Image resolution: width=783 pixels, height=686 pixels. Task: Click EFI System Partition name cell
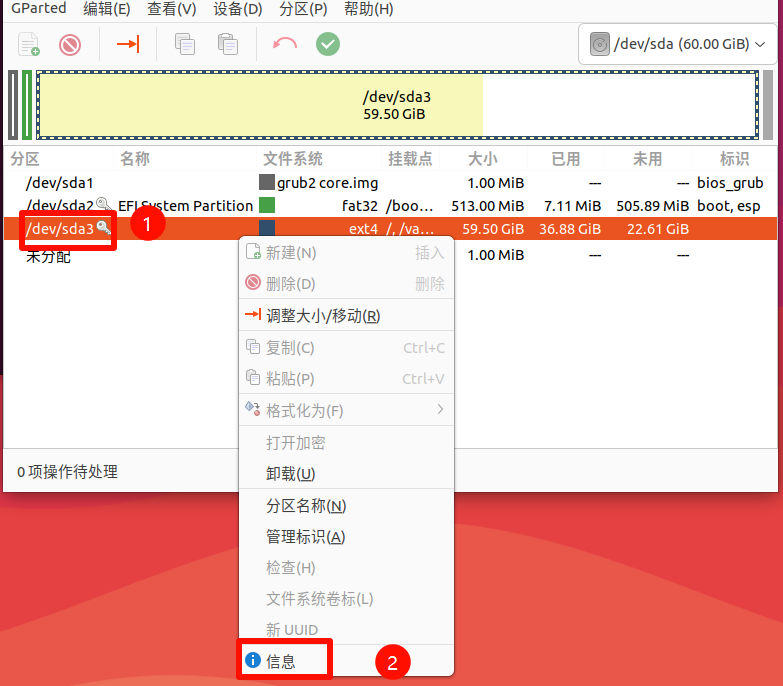[x=185, y=206]
